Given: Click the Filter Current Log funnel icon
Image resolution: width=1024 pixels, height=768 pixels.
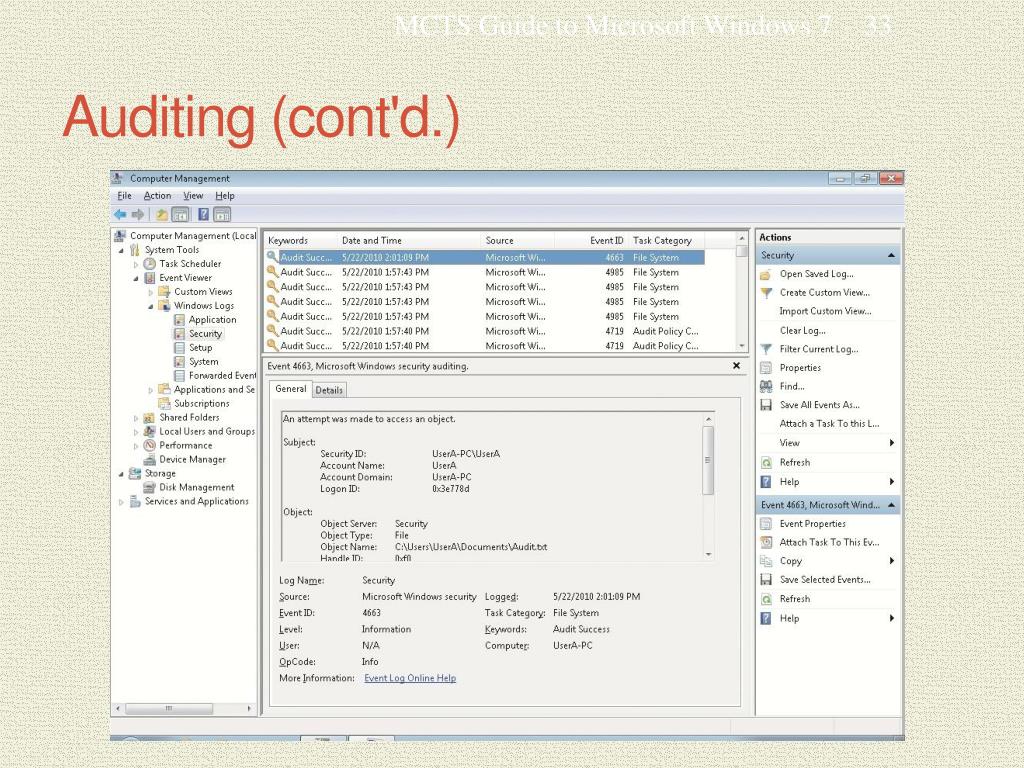Looking at the screenshot, I should (766, 349).
